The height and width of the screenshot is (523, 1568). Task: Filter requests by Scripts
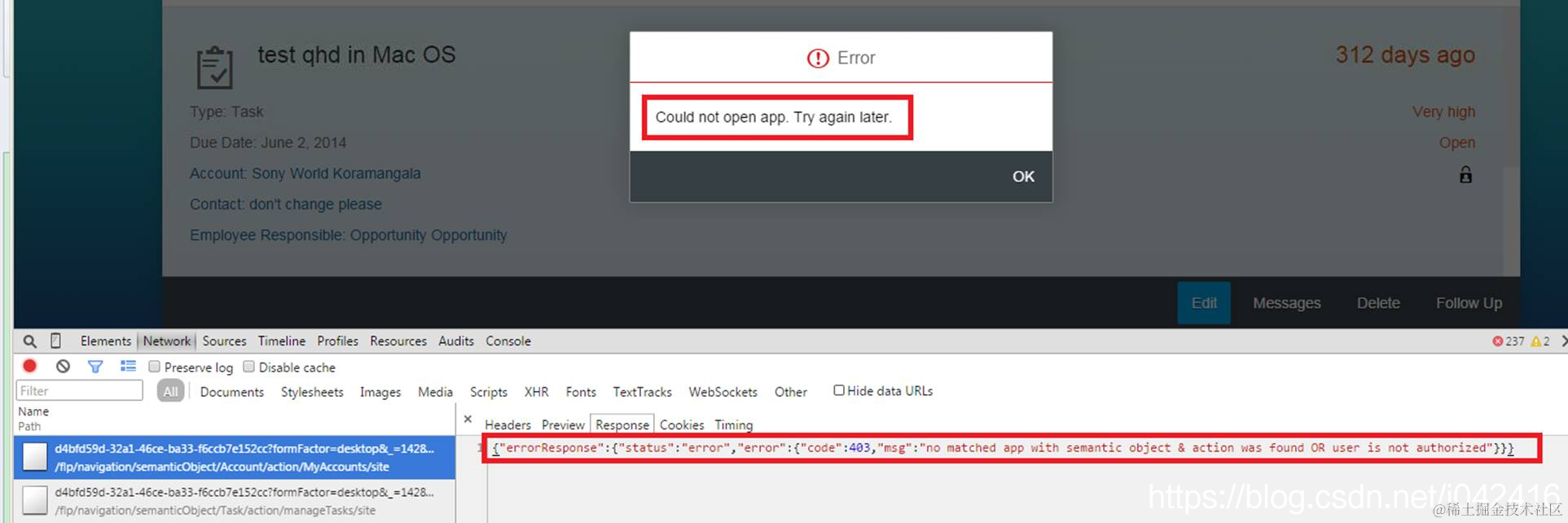489,392
